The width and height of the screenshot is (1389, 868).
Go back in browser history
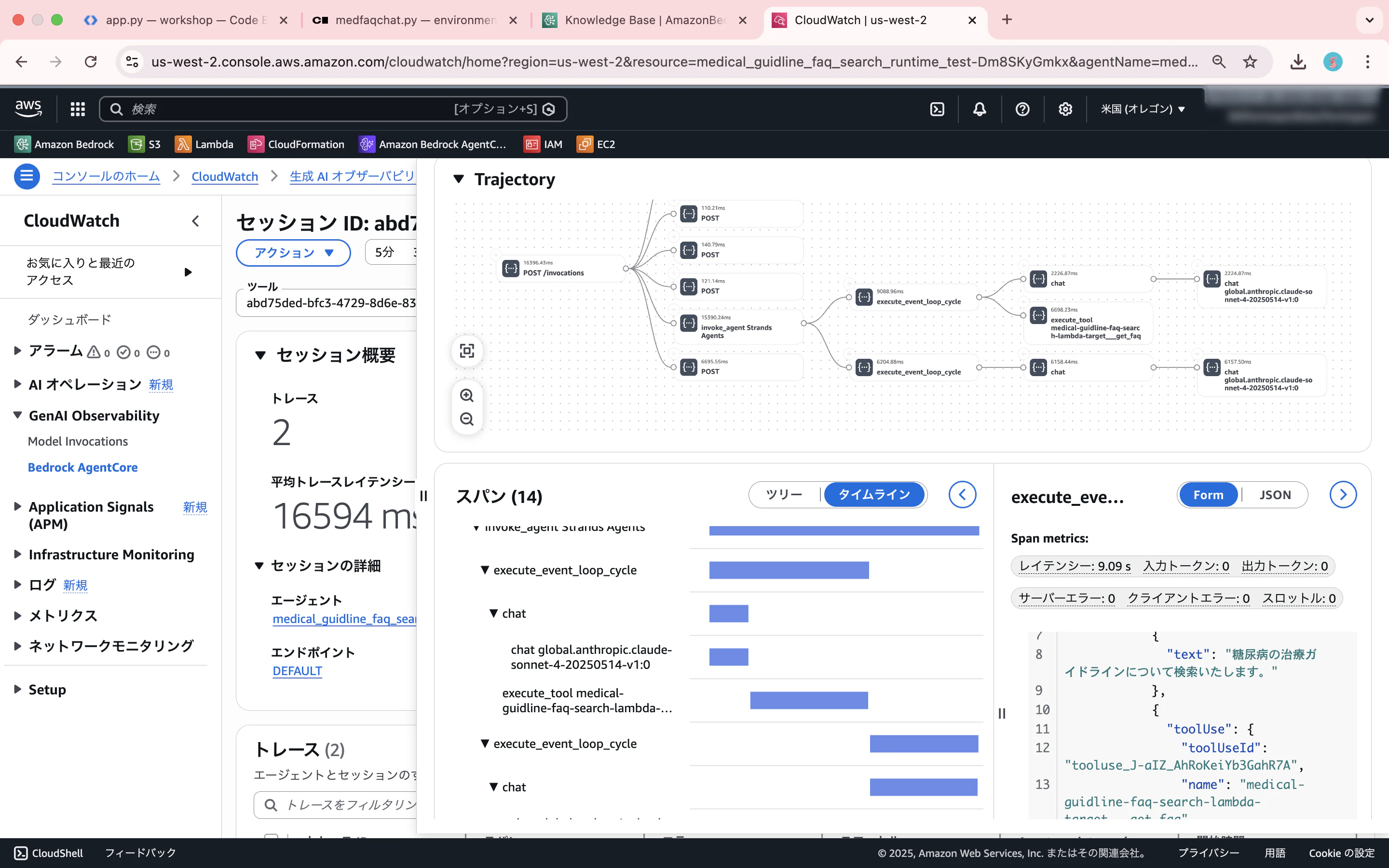point(21,61)
